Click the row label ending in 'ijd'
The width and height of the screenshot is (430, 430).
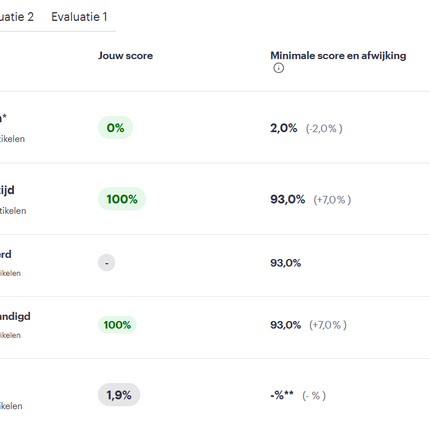[7, 190]
